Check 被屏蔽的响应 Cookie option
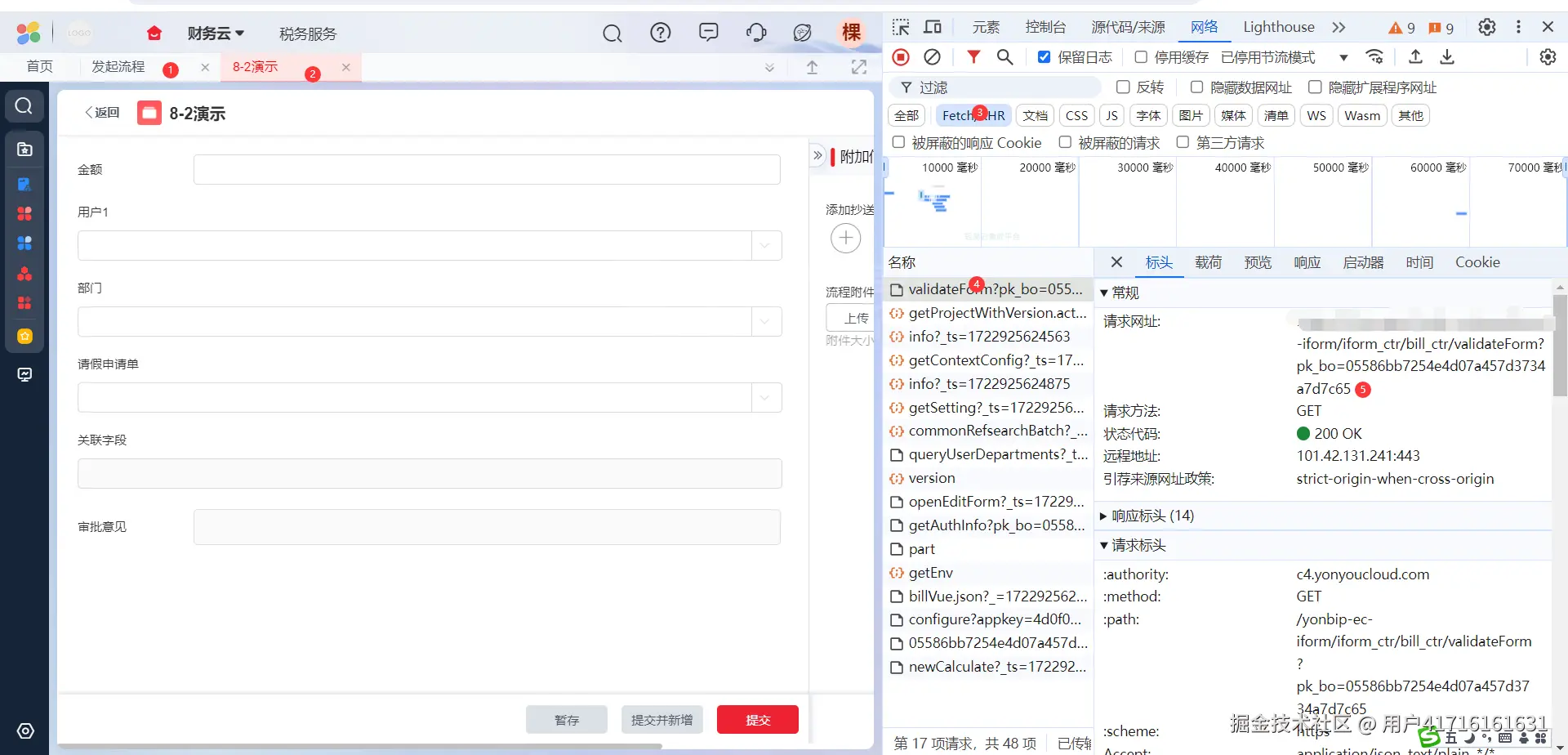This screenshot has width=1568, height=755. [x=898, y=142]
